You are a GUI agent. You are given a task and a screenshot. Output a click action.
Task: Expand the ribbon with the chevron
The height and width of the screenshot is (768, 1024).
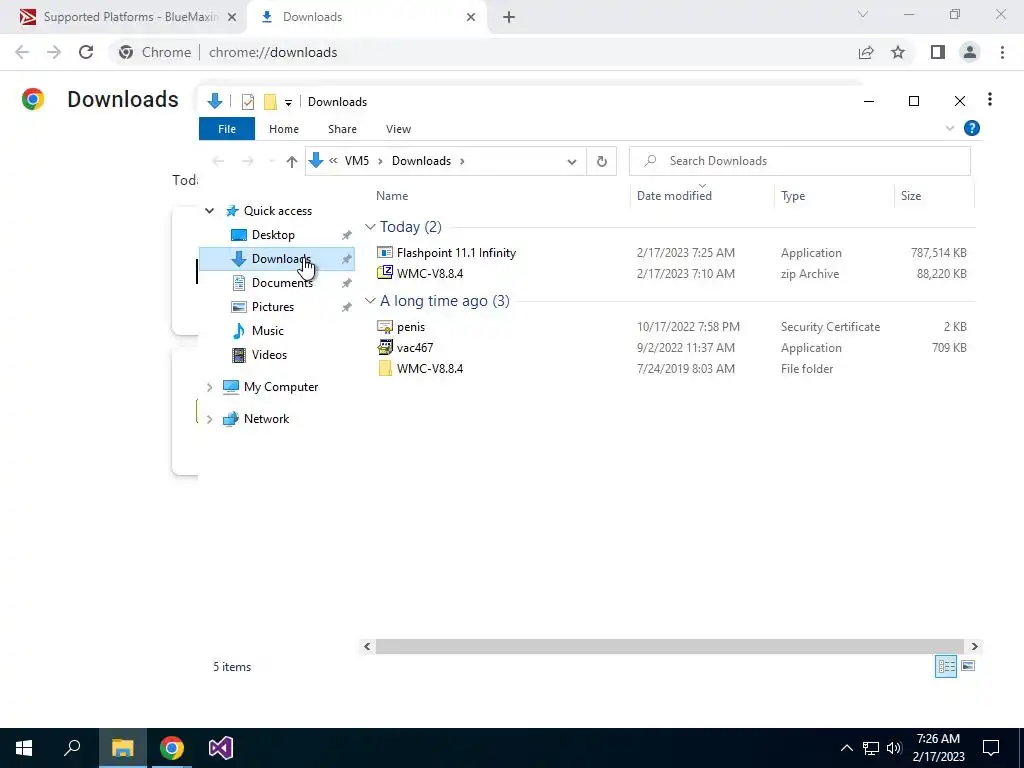(950, 129)
